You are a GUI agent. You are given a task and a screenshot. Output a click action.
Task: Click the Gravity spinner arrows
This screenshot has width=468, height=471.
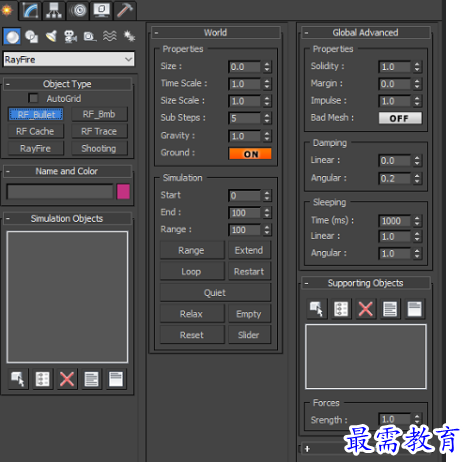tap(267, 136)
